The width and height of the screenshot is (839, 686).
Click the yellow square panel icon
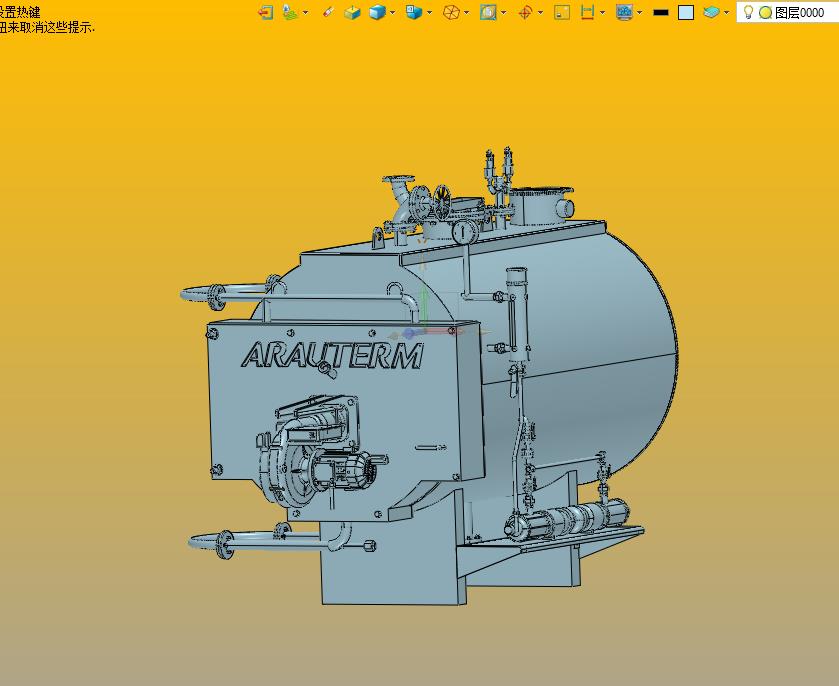[x=562, y=12]
